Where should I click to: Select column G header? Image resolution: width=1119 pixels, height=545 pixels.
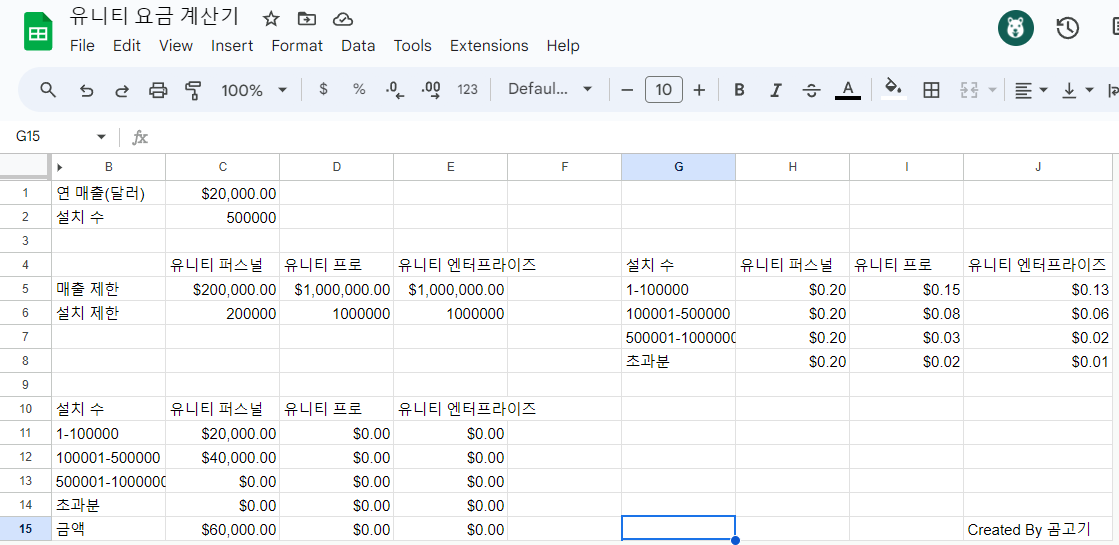point(679,167)
